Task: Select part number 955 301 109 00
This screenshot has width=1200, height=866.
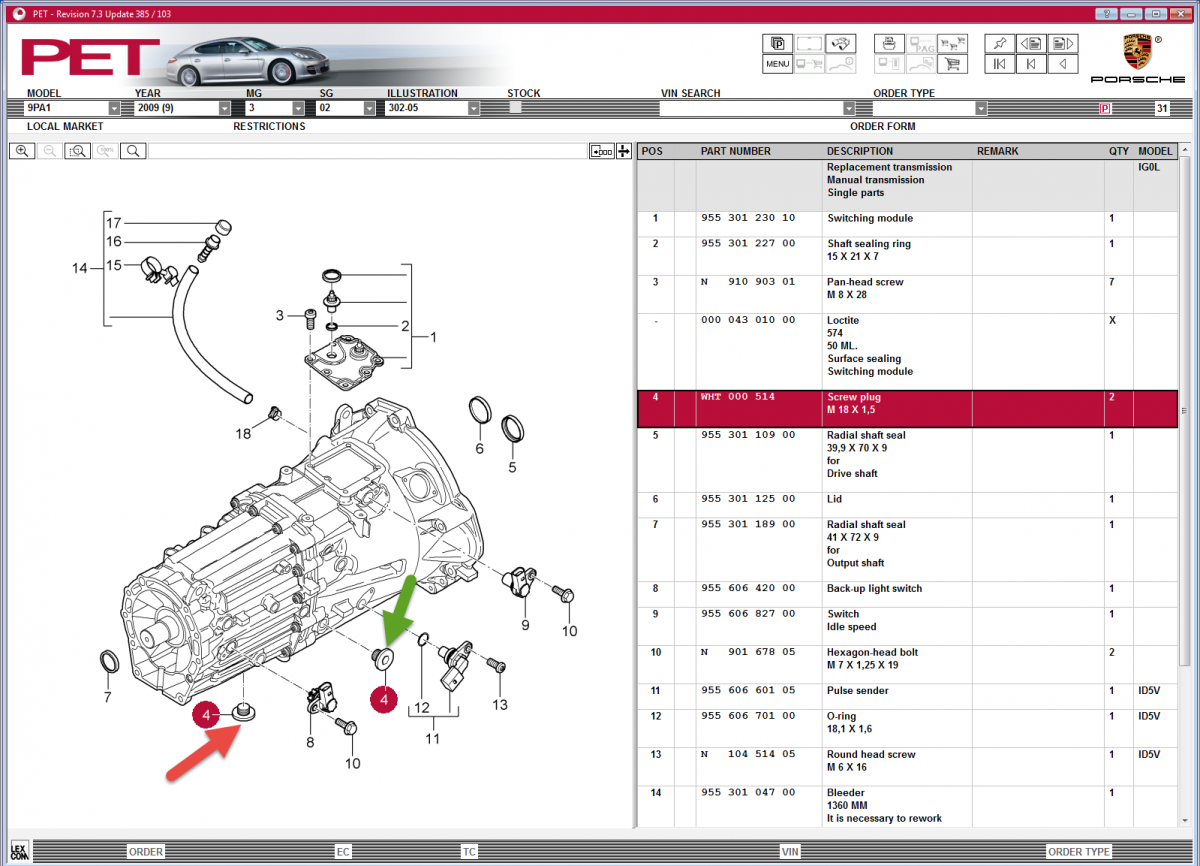Action: coord(748,435)
